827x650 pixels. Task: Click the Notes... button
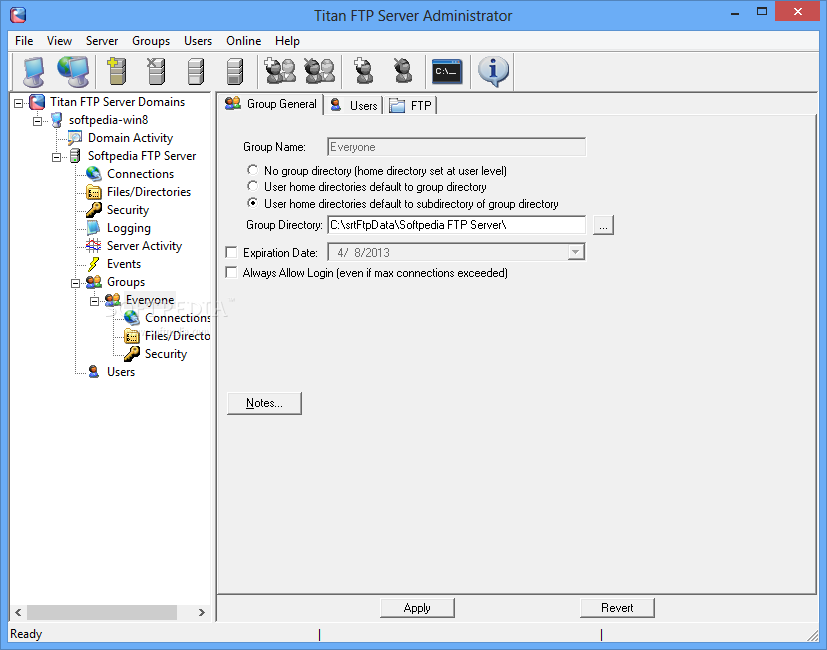(x=264, y=403)
